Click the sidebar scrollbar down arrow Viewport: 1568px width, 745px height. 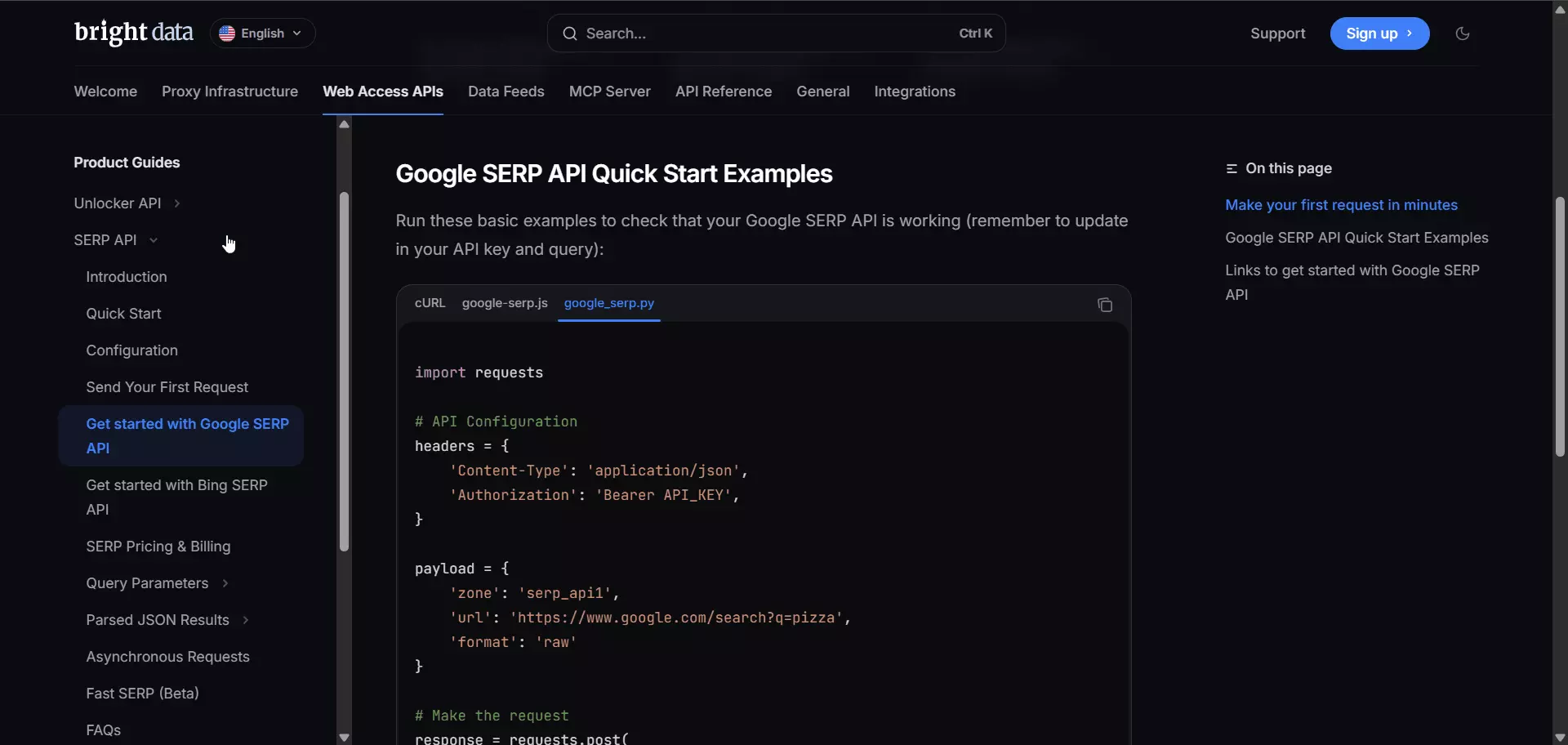point(344,736)
